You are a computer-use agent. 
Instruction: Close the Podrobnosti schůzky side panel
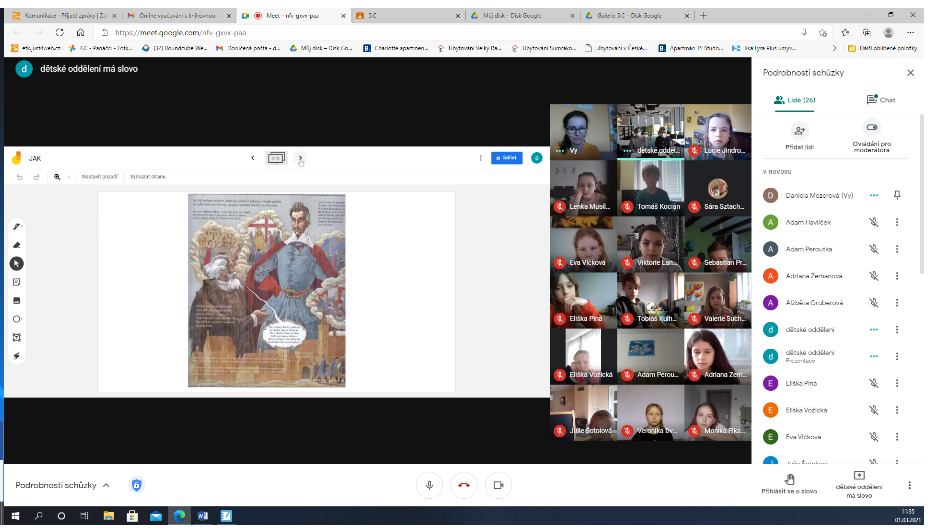(910, 73)
